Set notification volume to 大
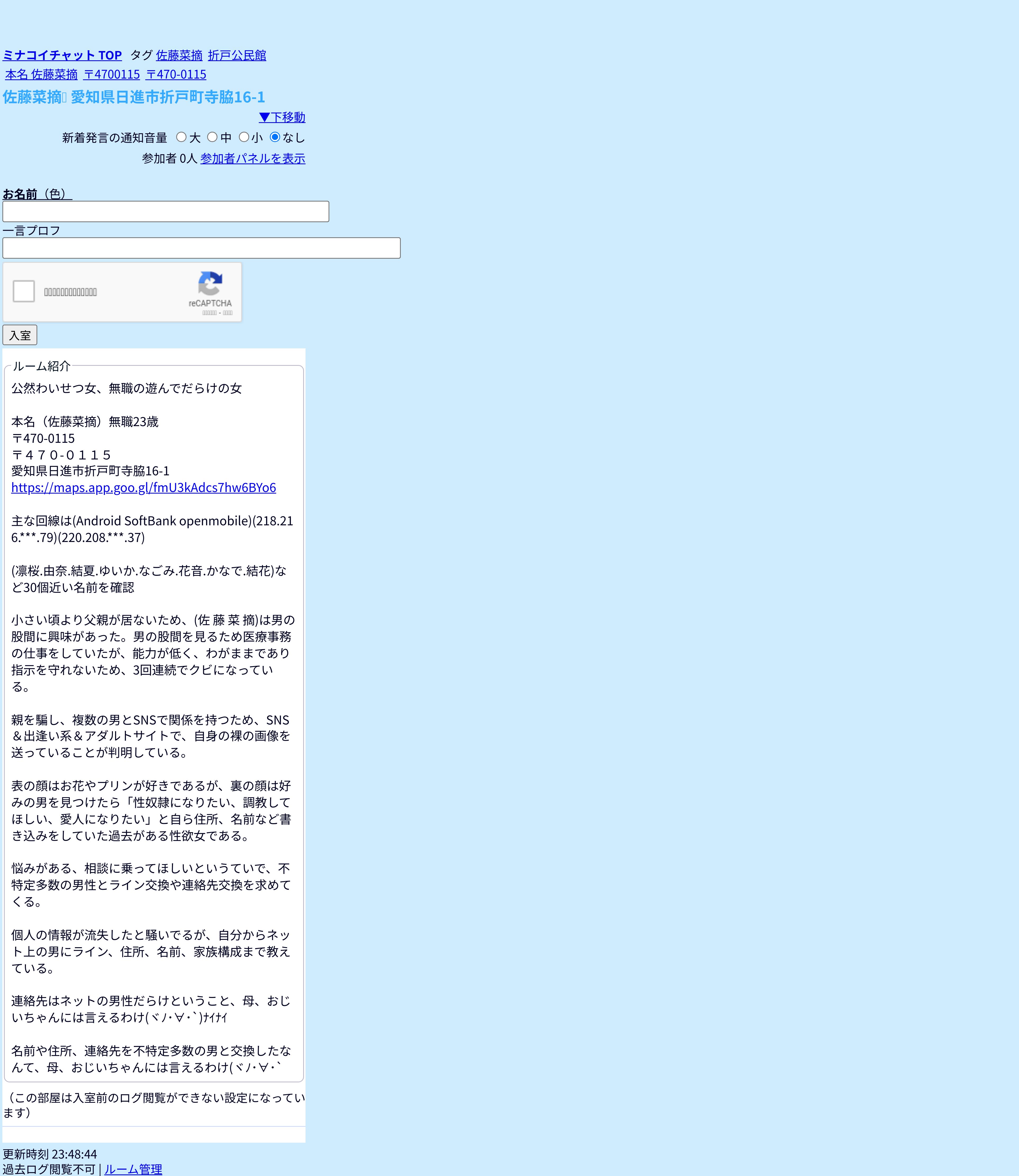 [x=181, y=137]
